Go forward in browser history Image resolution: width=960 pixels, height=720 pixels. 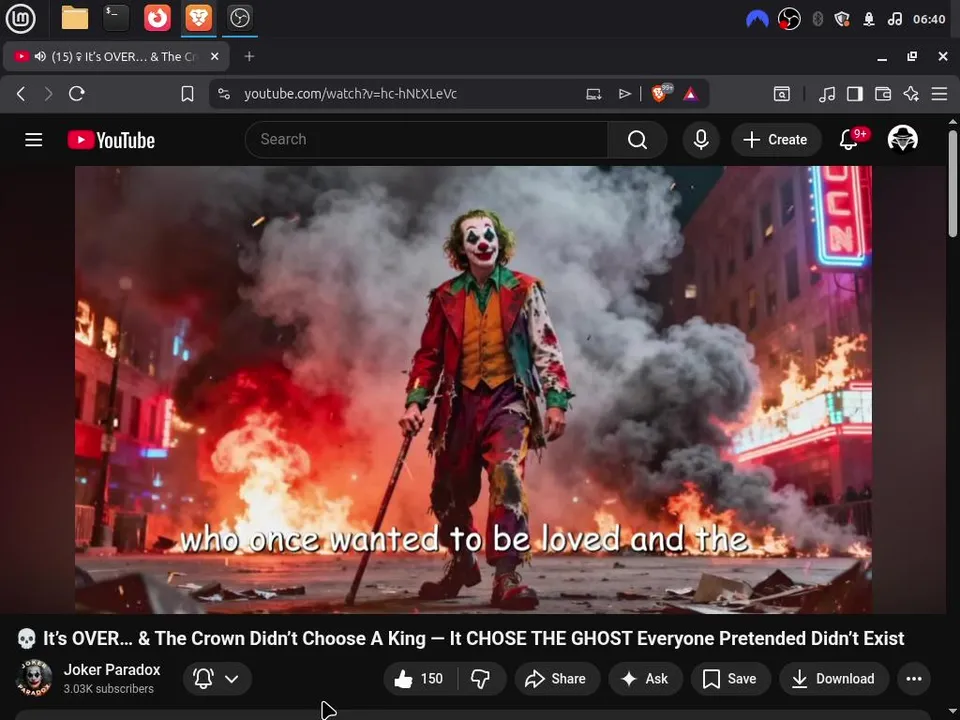48,94
